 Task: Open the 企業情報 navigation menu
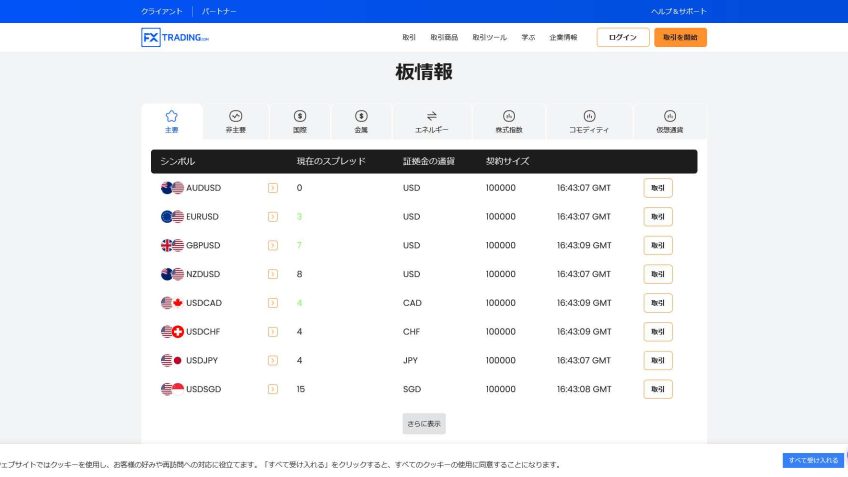coord(563,38)
